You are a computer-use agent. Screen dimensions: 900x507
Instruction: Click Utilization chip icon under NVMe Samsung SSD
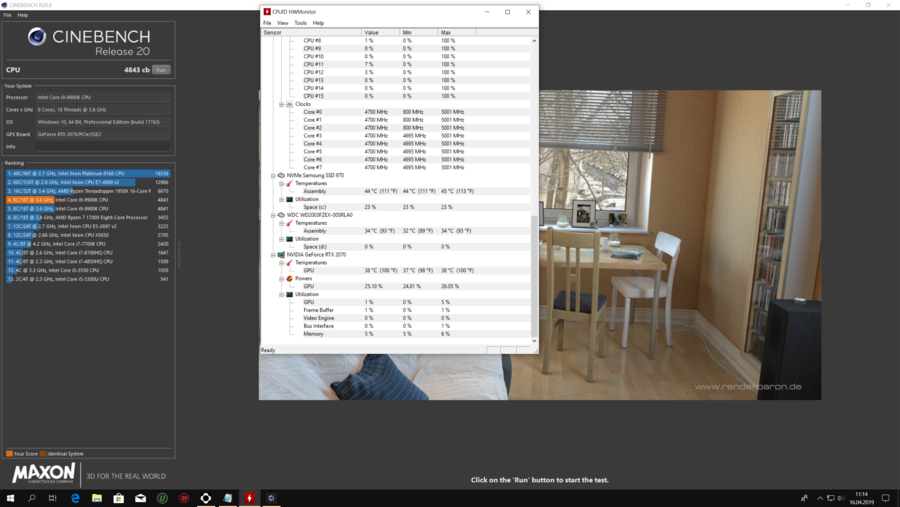tap(290, 199)
